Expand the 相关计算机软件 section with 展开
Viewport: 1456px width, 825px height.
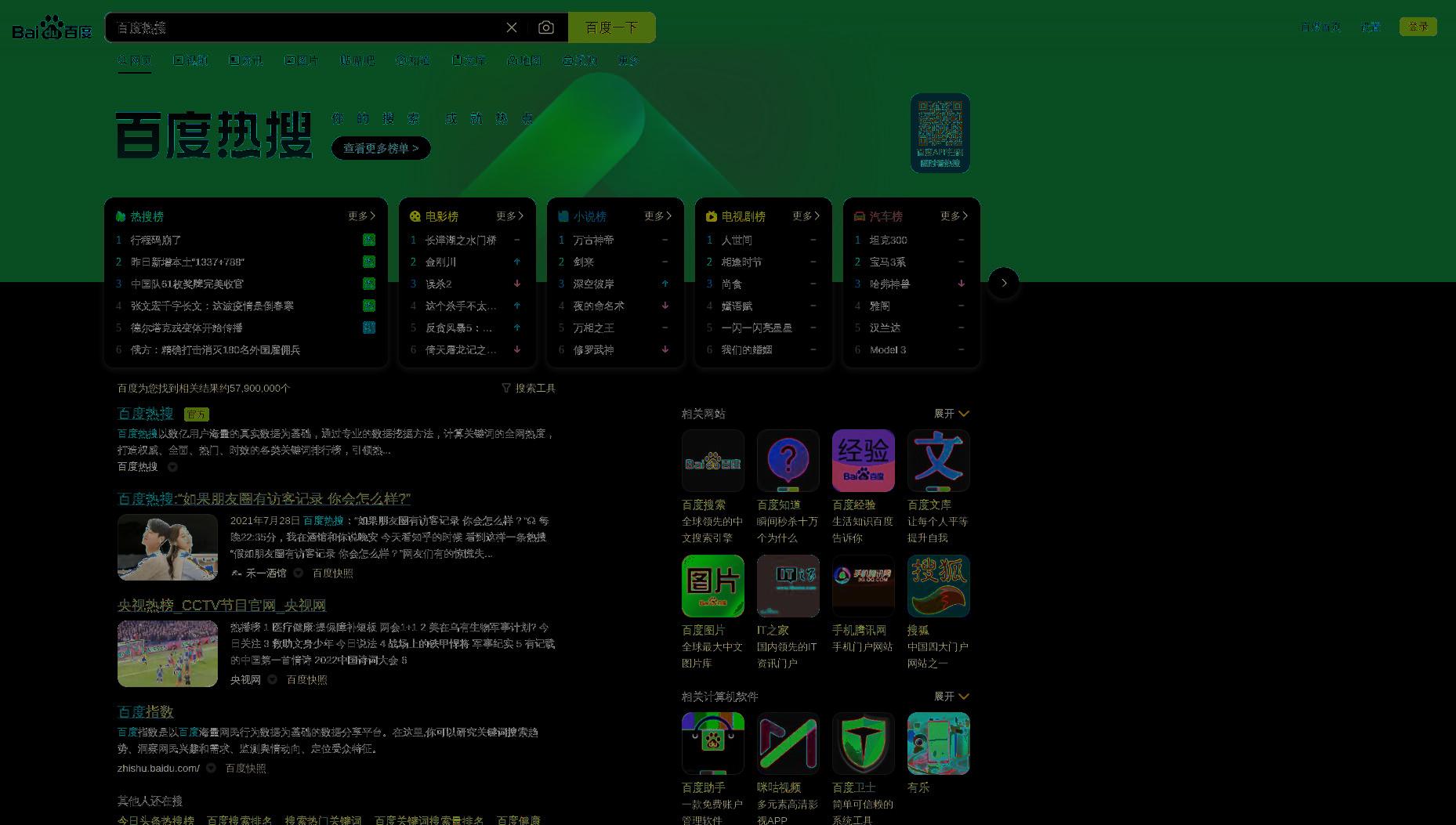[x=952, y=697]
